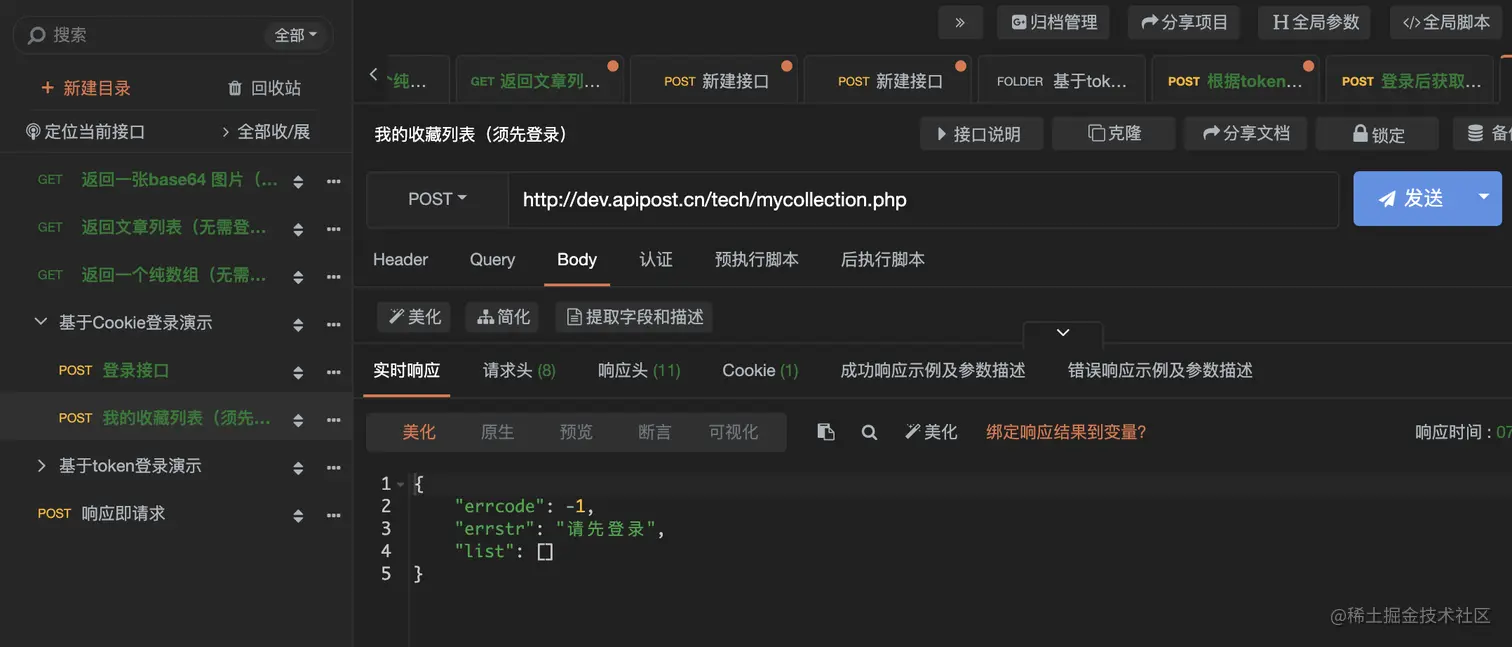
Task: Click 绑定响应结果到变量? link
Action: (1066, 432)
